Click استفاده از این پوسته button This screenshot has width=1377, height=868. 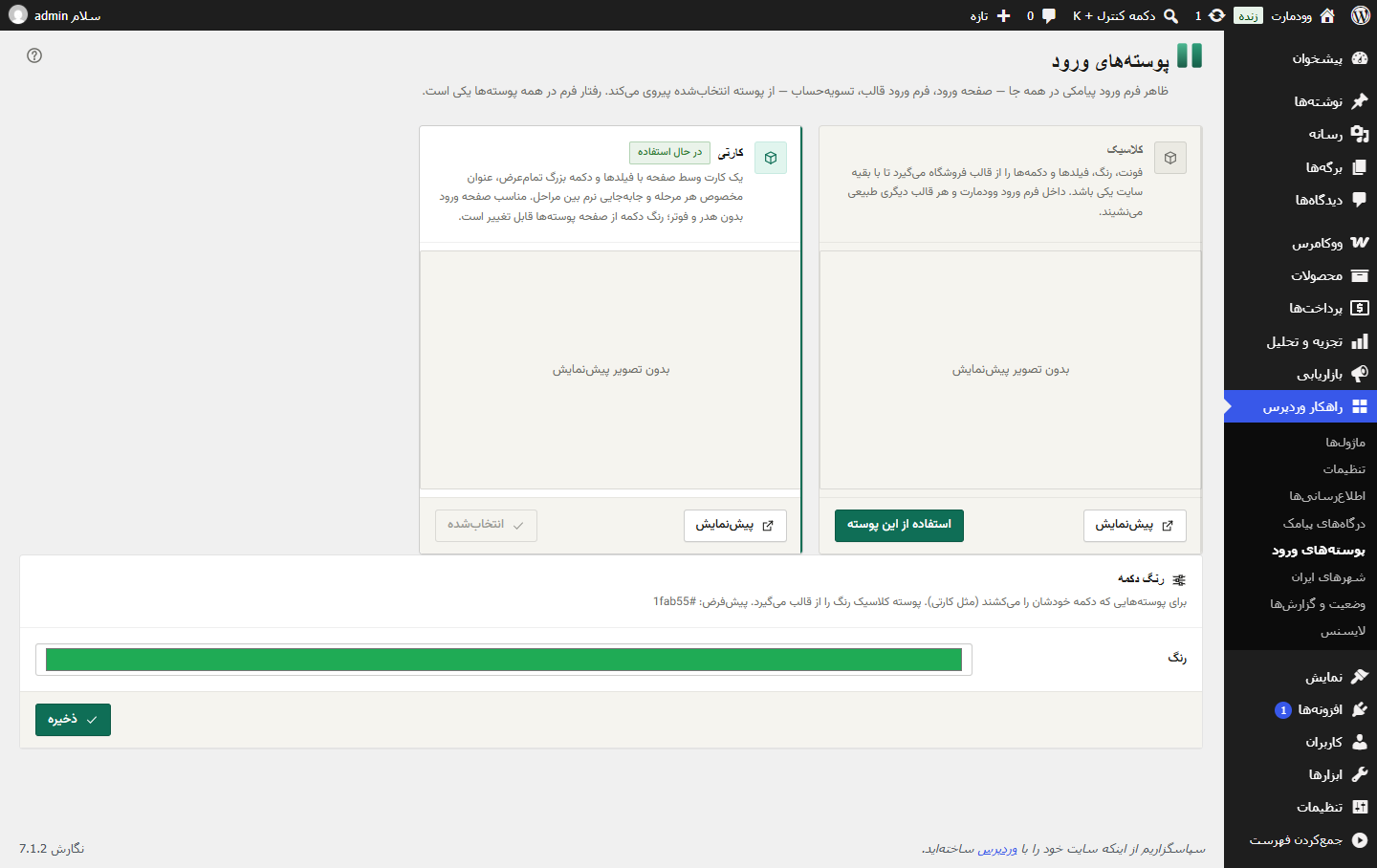[899, 525]
